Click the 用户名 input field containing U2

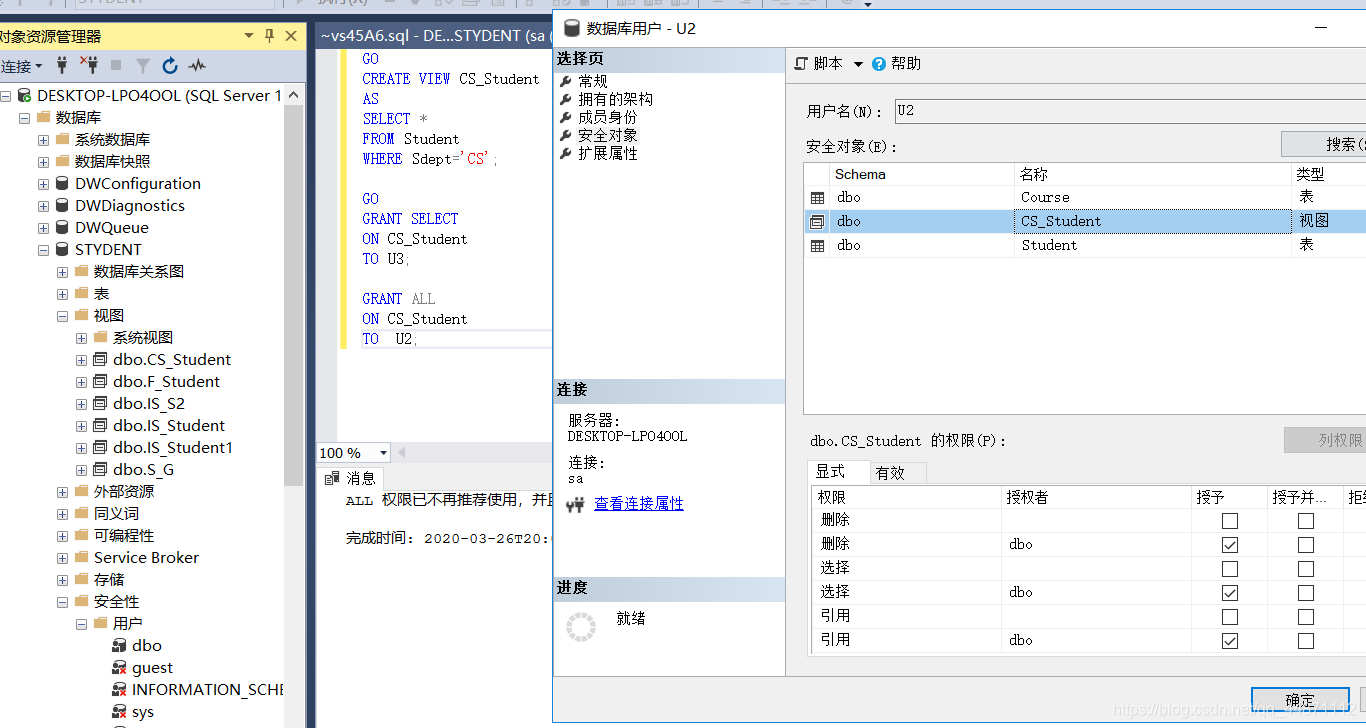point(1130,111)
